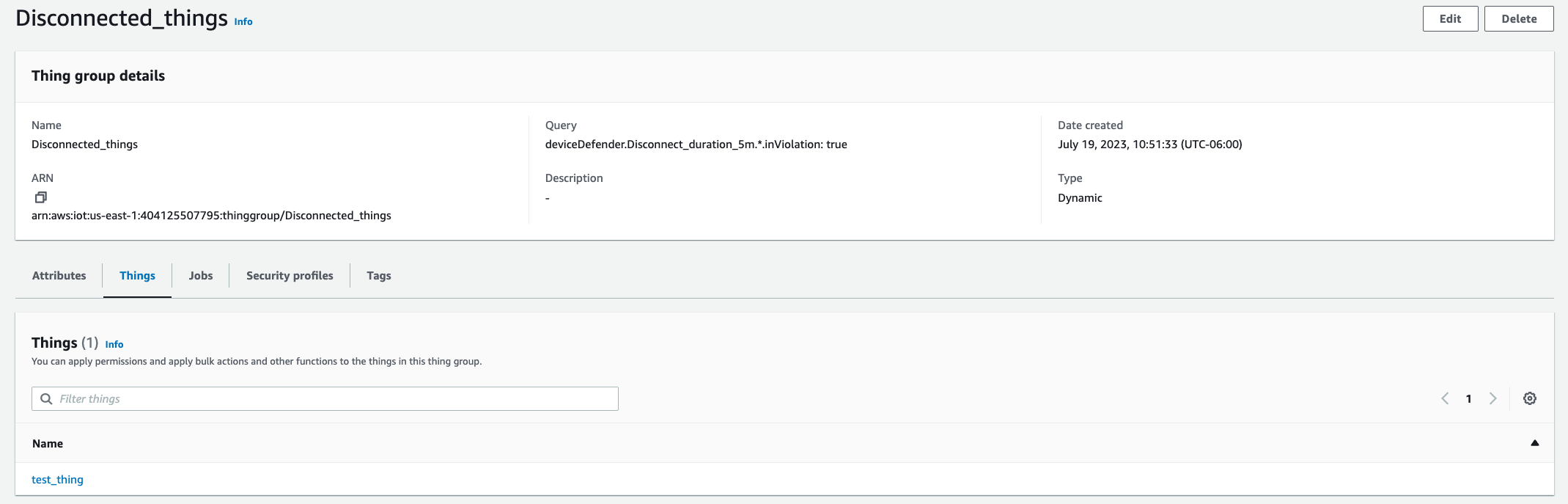
Task: Delete the Disconnected_things group
Action: (1518, 19)
